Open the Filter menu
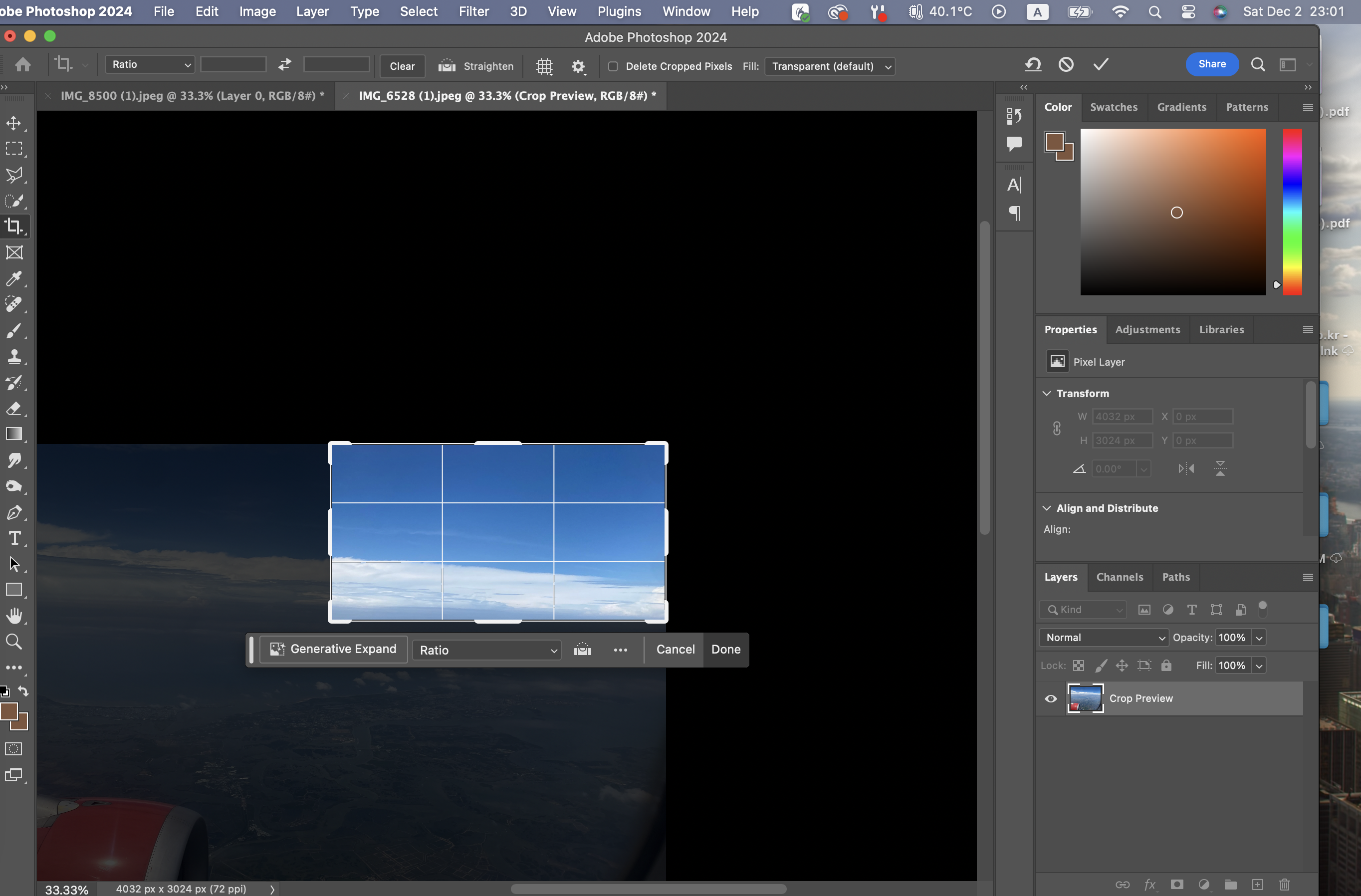Viewport: 1361px width, 896px height. 473,11
